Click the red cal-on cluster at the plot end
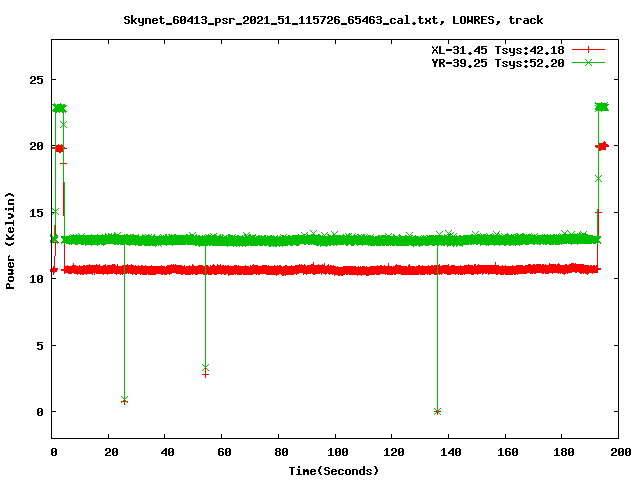This screenshot has width=640, height=480. click(602, 146)
